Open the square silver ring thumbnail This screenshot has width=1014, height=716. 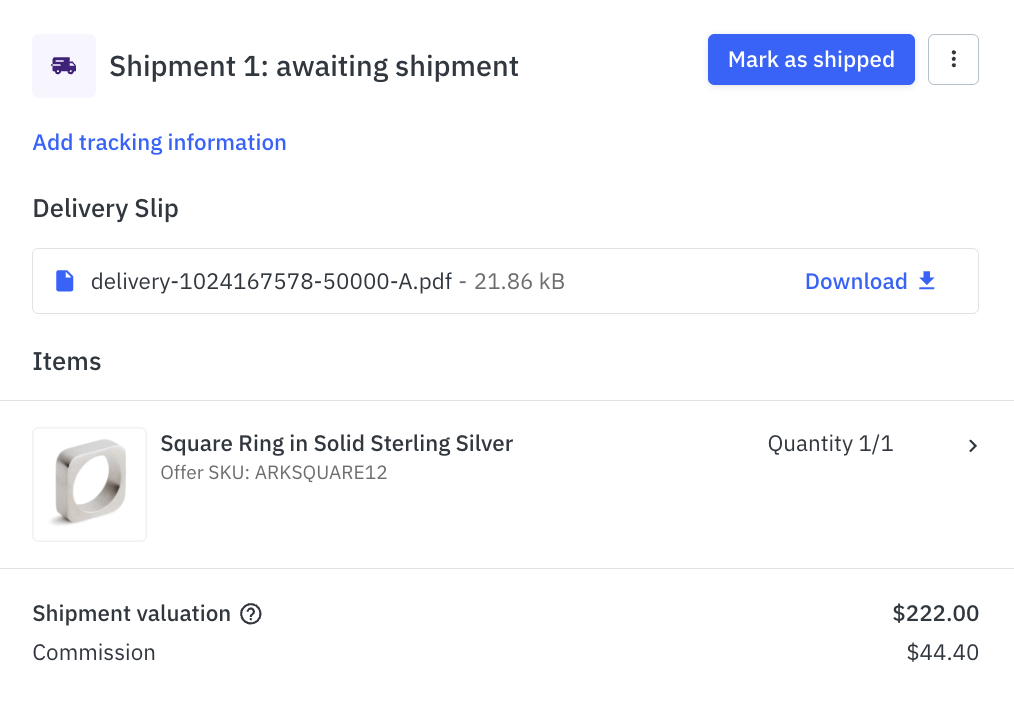pos(90,485)
